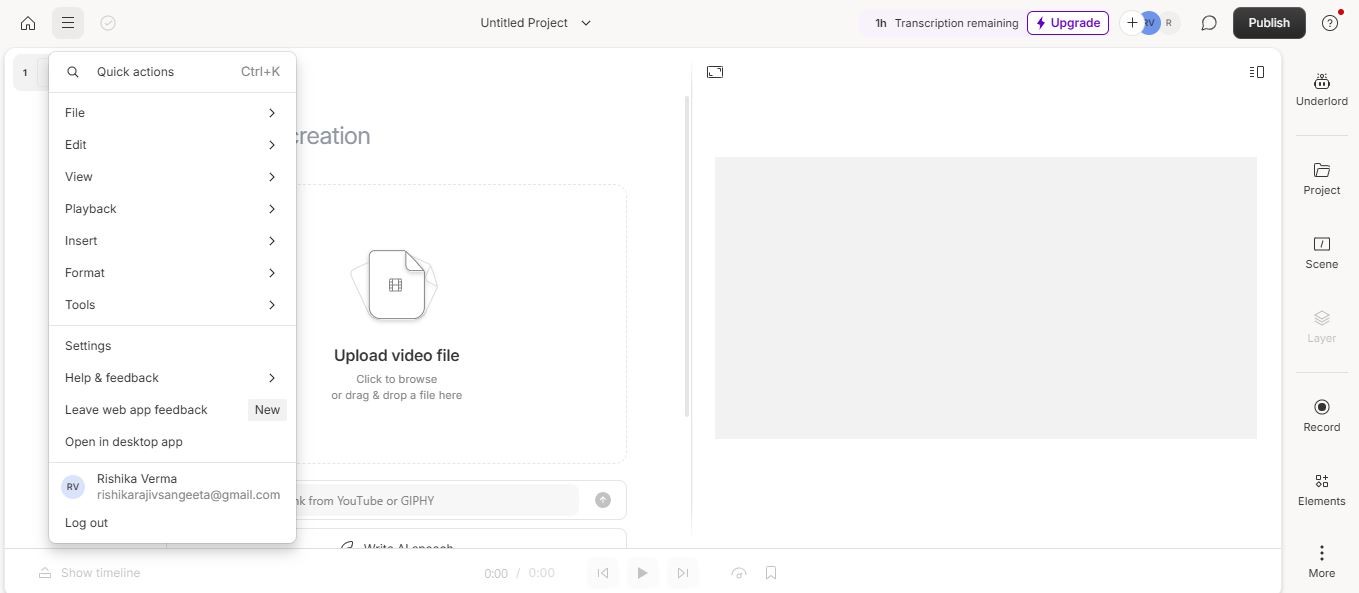Click the help question mark icon
Screen dimensions: 1359x593
click(1329, 23)
